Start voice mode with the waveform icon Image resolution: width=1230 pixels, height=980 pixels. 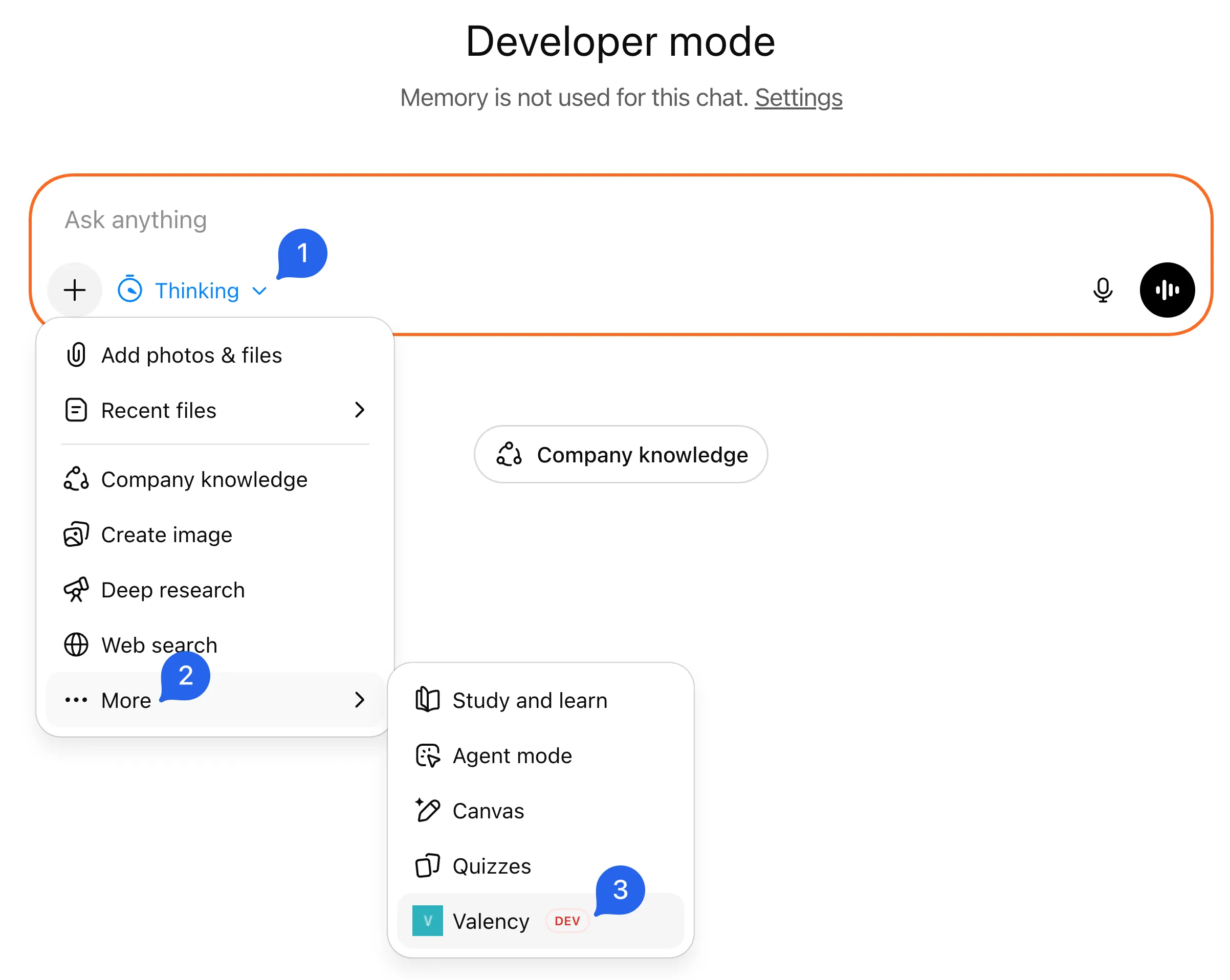pyautogui.click(x=1167, y=290)
